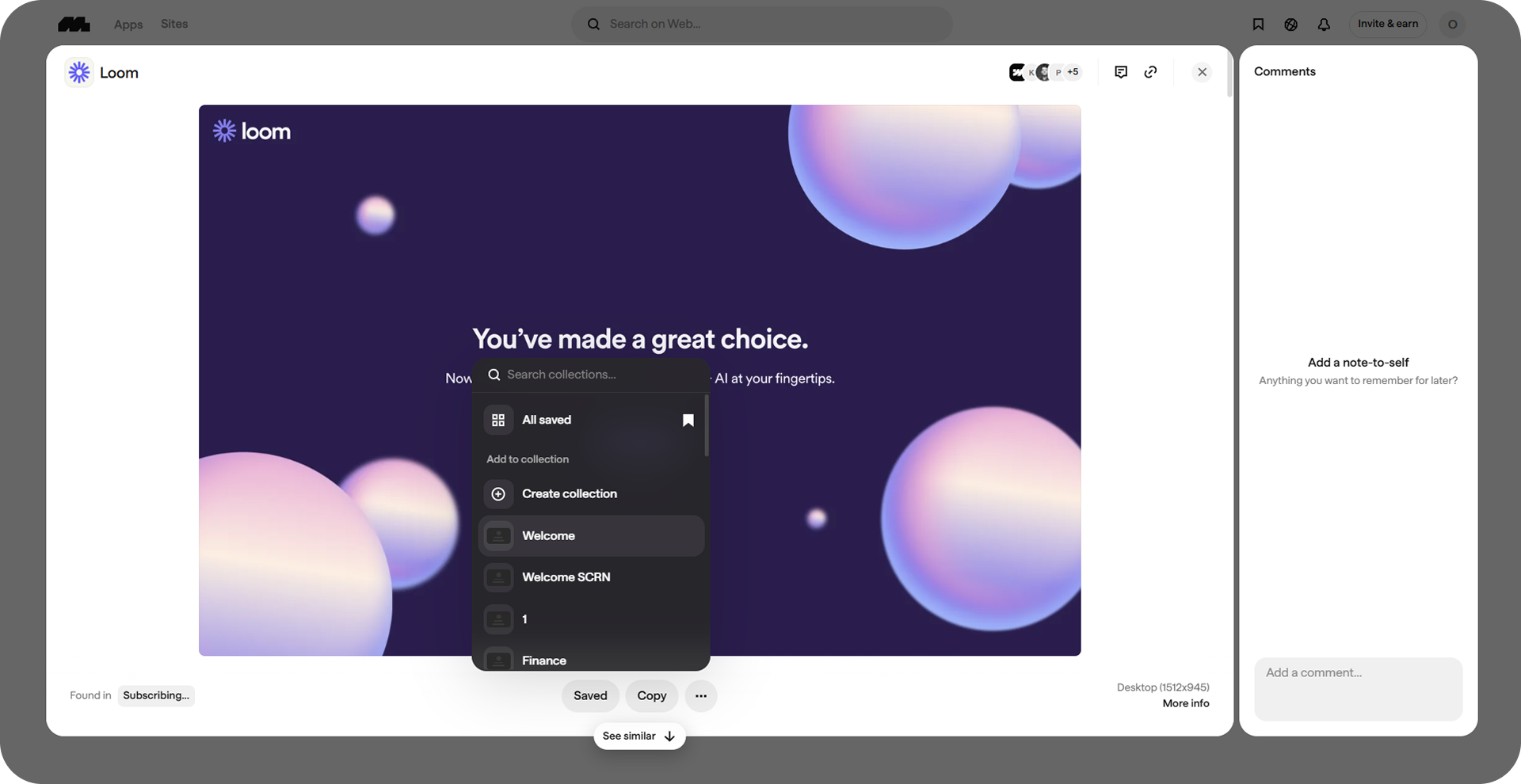Close the Loom screen viewer
1521x784 pixels.
point(1202,72)
